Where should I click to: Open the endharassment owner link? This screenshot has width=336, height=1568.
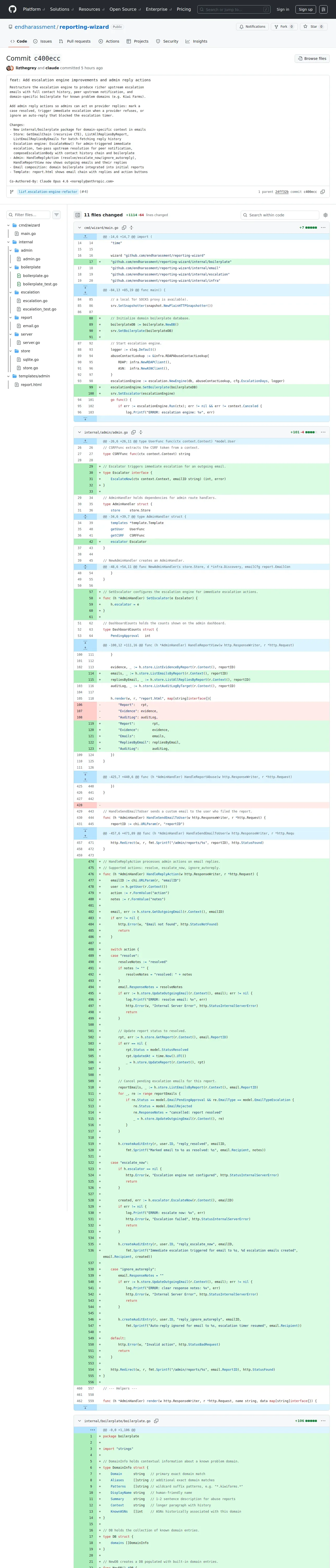pos(35,27)
